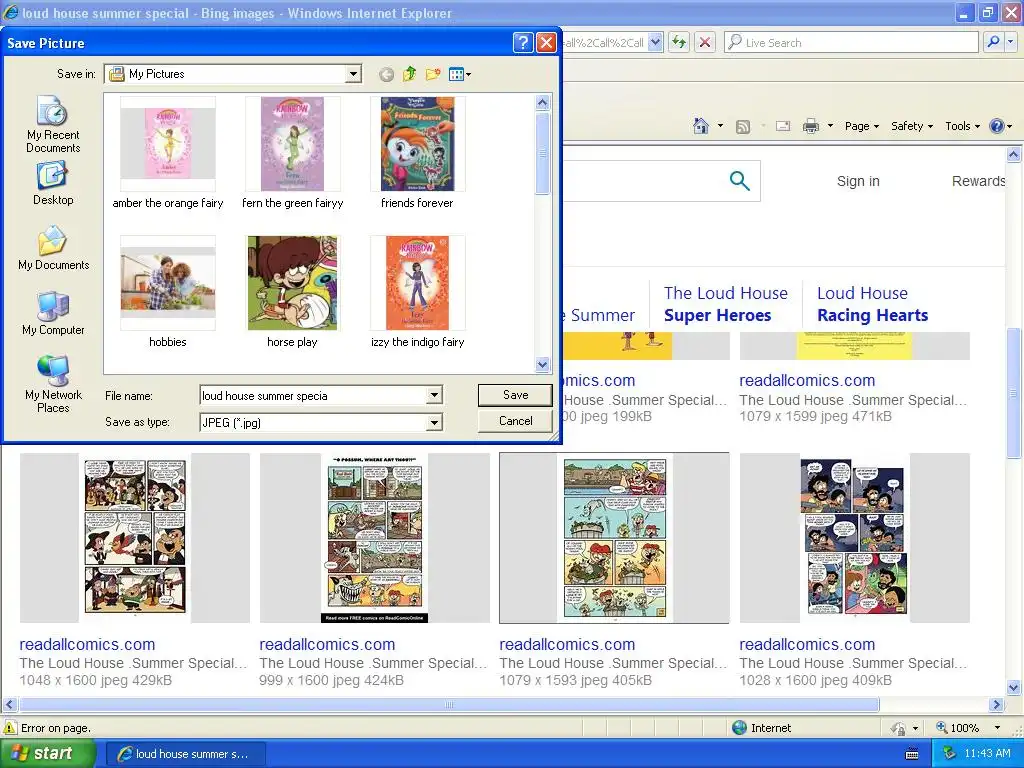Open My Network Places shortcut
Viewport: 1024px width, 768px height.
(x=53, y=385)
